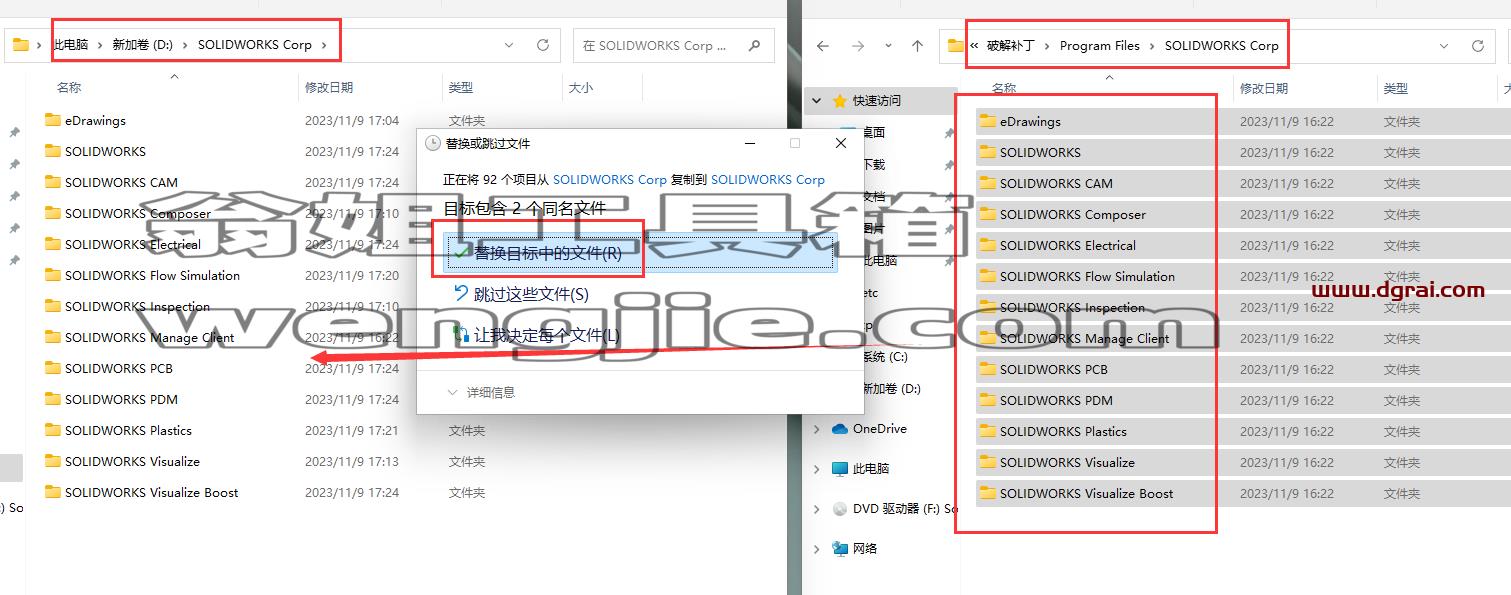This screenshot has height=595, width=1511.
Task: Click eDrawings folder icon in left window
Action: tap(53, 120)
